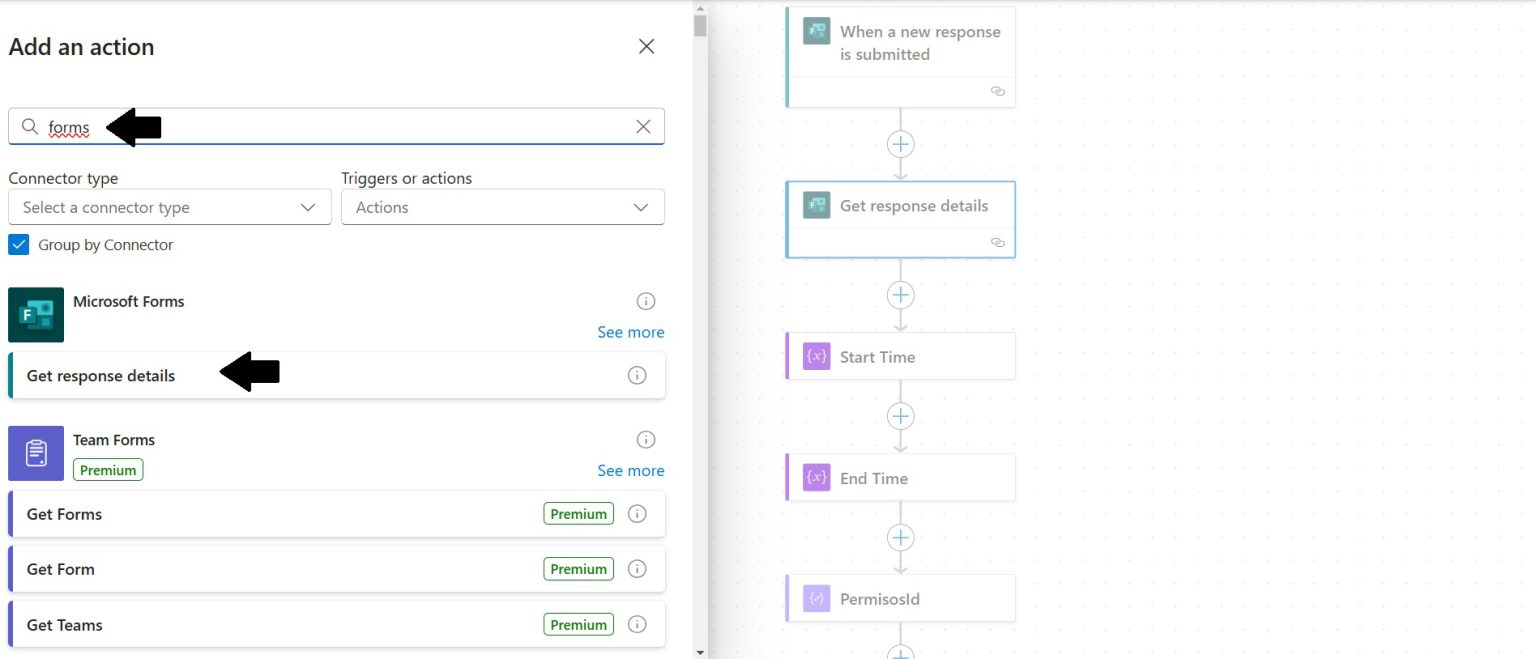This screenshot has width=1536, height=659.
Task: Open info for the Microsoft Forms connector
Action: [x=645, y=301]
